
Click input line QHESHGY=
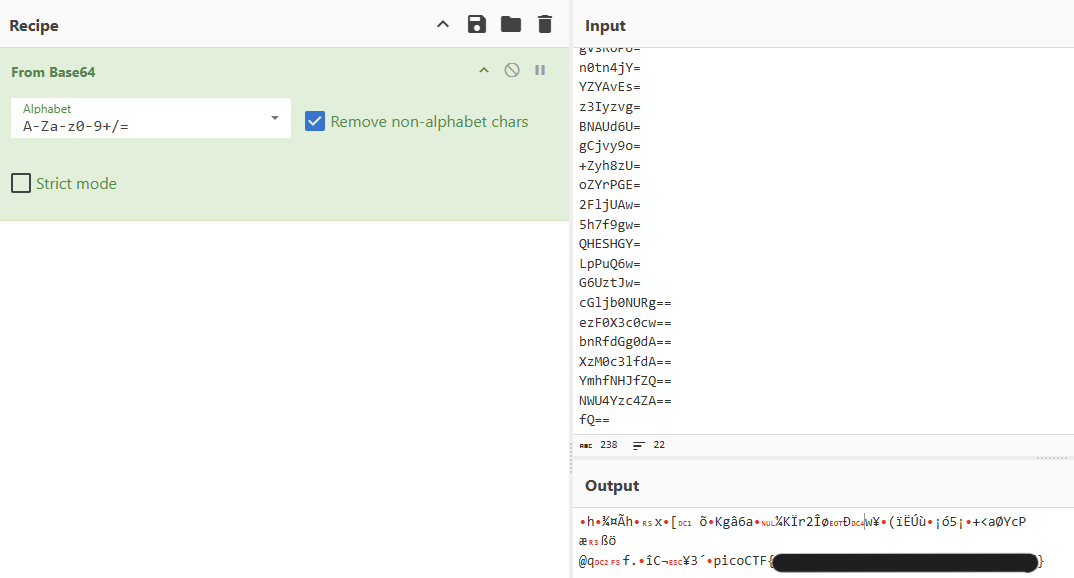610,244
